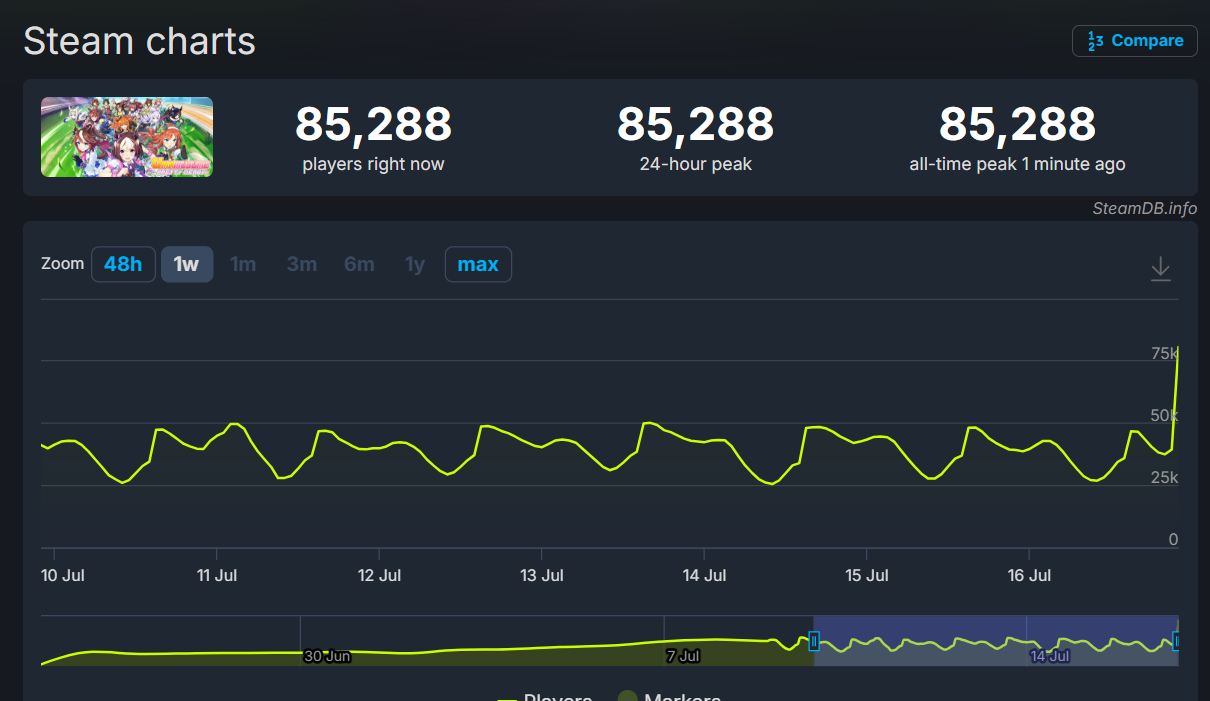Choose the 1m zoom option

tap(243, 264)
